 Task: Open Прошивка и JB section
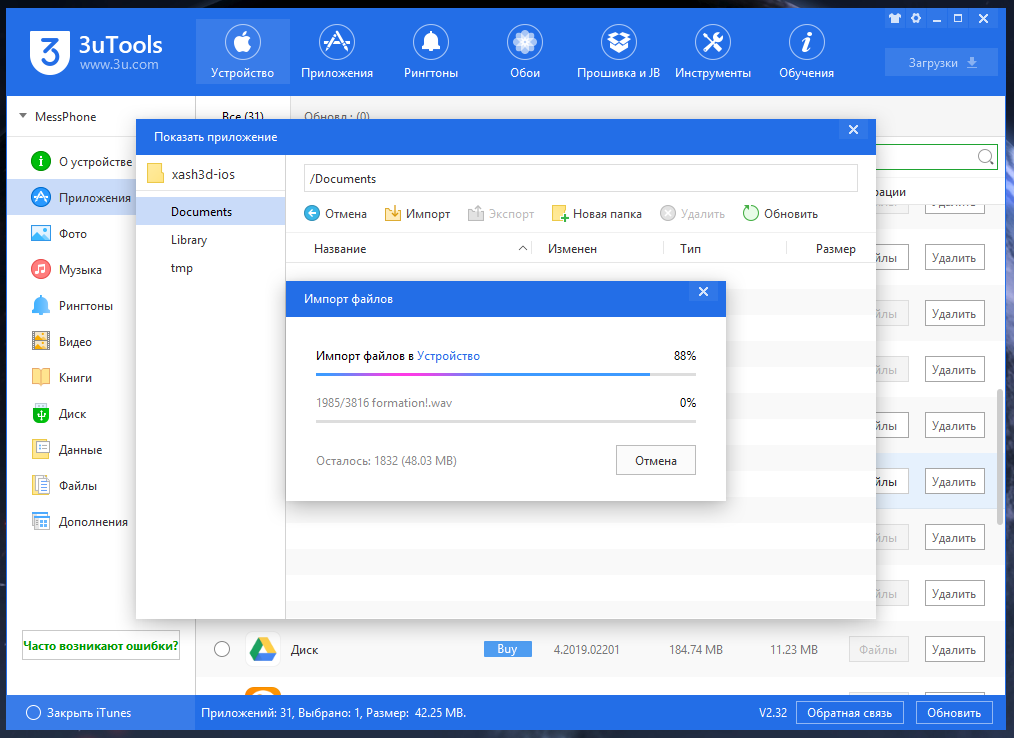pos(618,54)
